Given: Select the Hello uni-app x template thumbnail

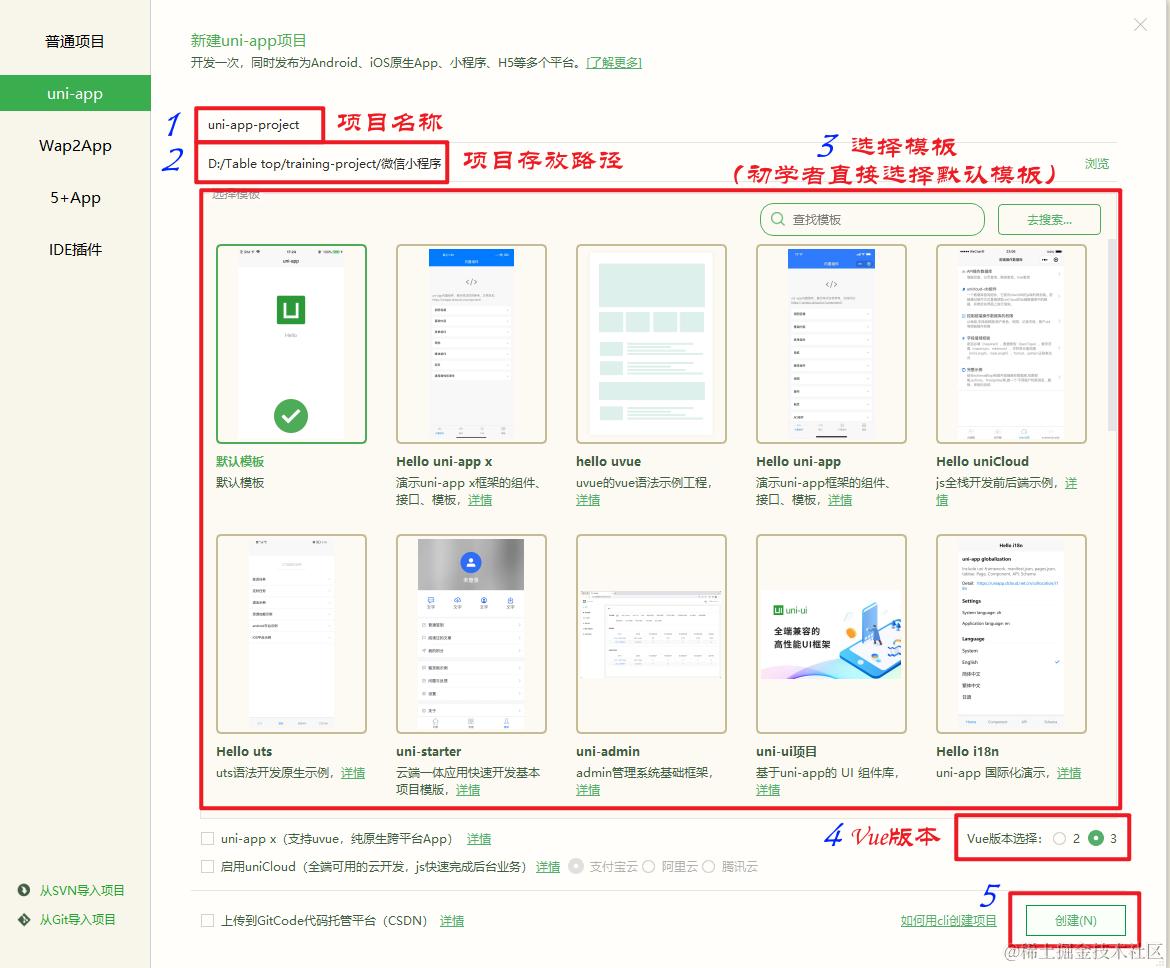Looking at the screenshot, I should pos(471,344).
